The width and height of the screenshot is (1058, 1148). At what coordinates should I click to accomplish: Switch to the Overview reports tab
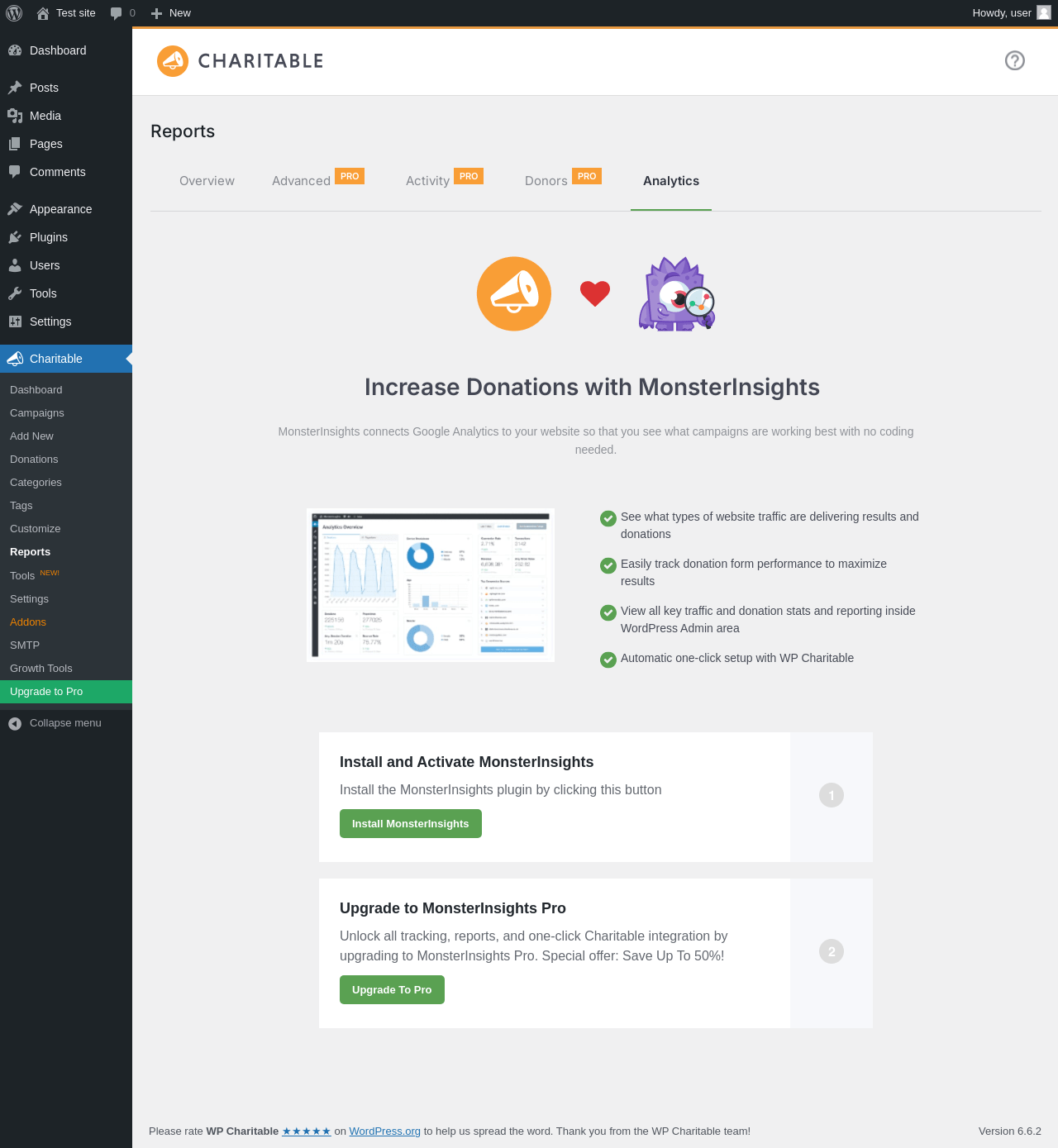coord(207,181)
